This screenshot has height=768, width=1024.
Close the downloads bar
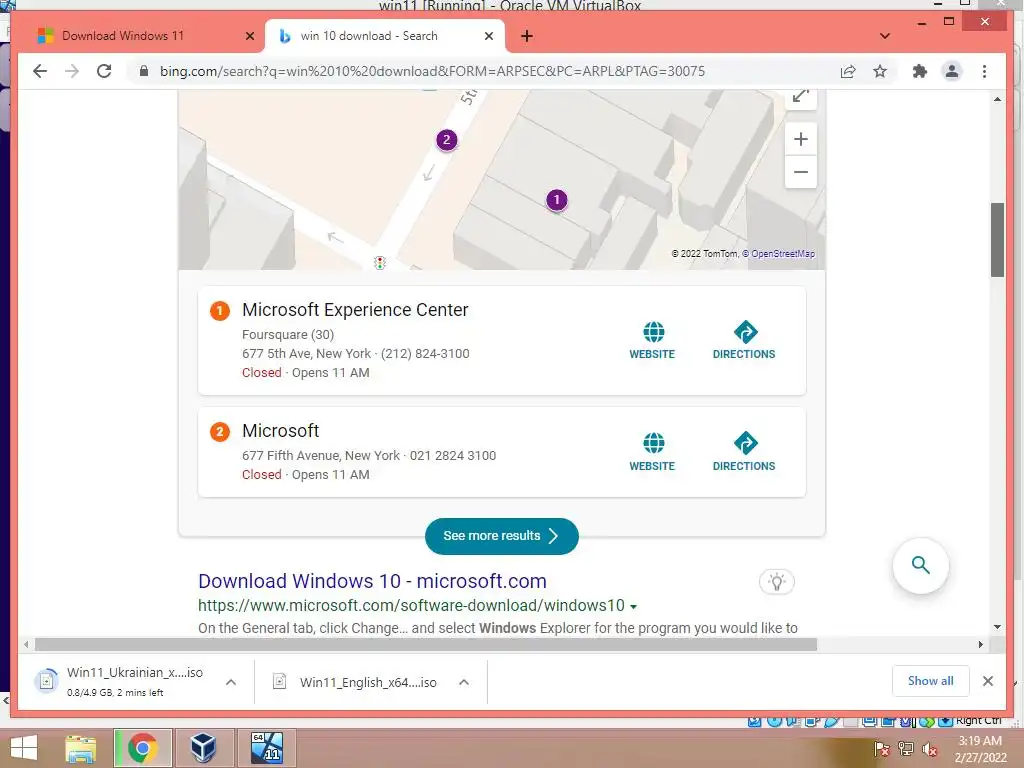click(x=988, y=681)
